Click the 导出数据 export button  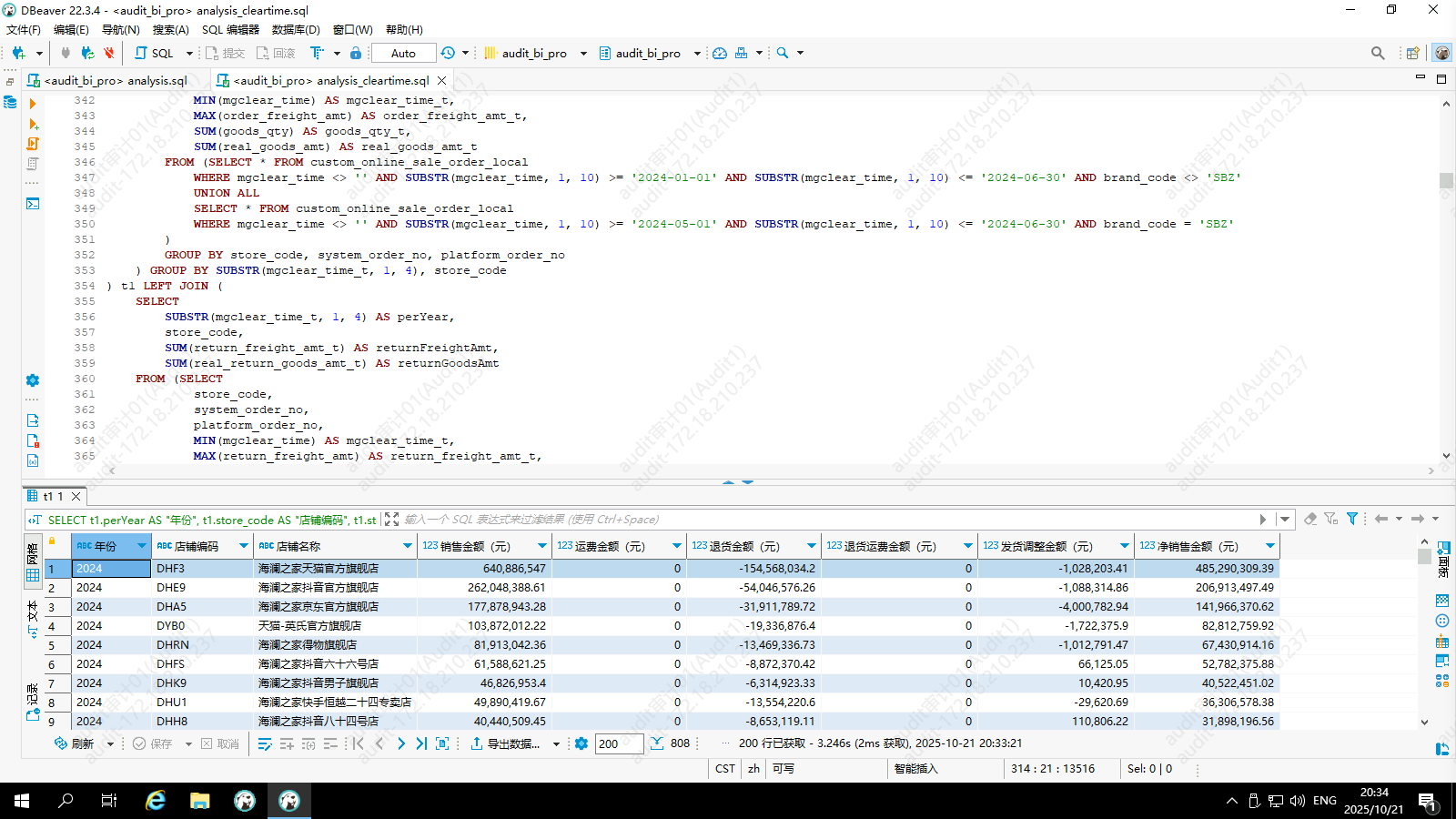click(505, 743)
